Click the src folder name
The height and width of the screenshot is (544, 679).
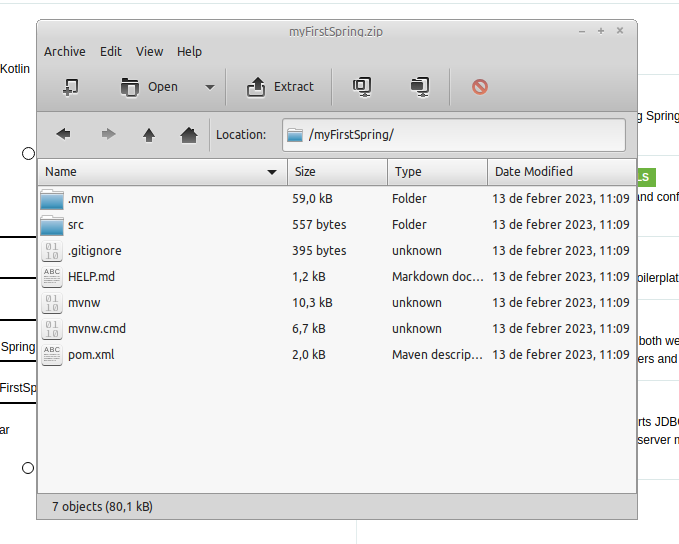76,225
